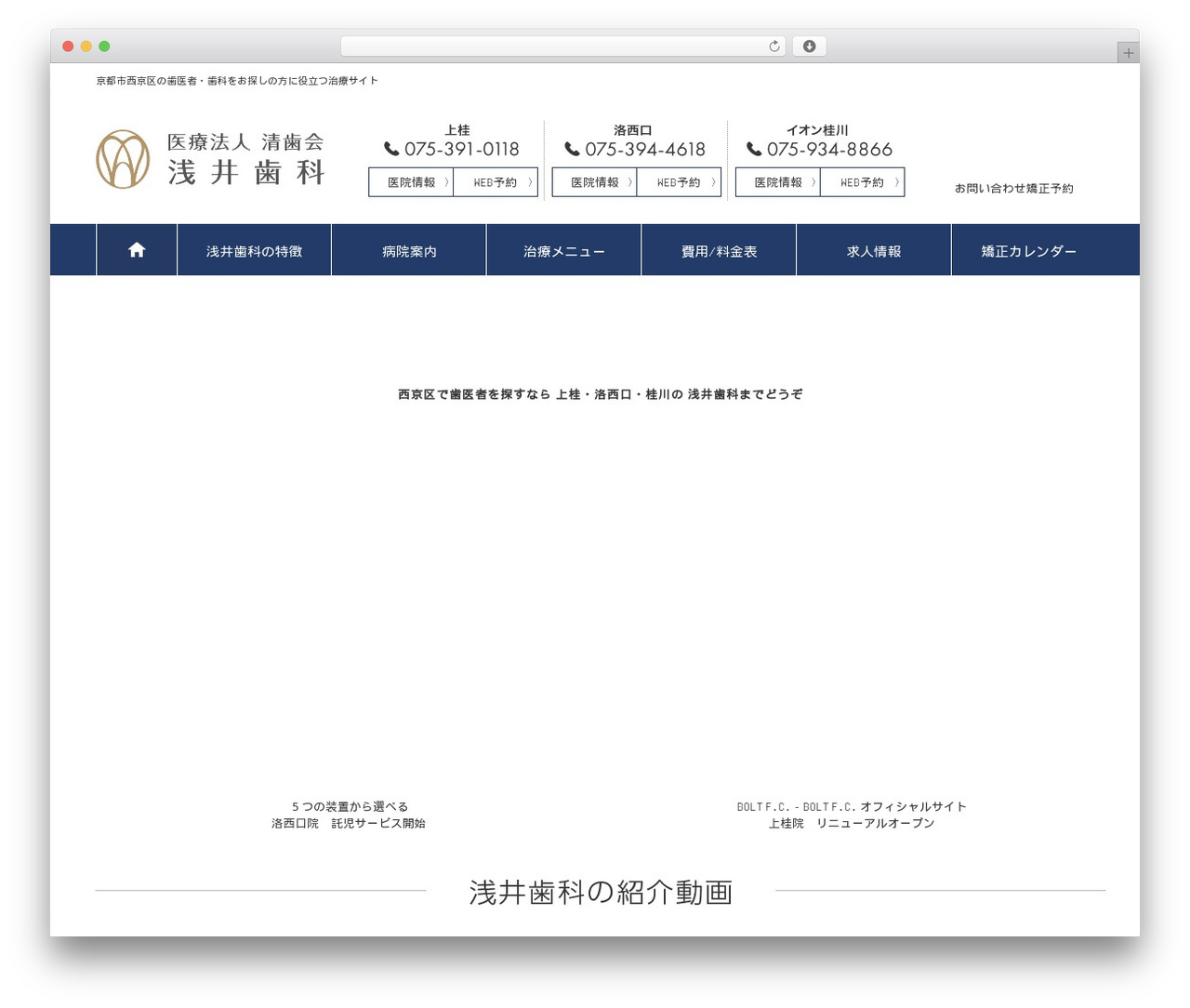Minimize the browser window with yellow button
Image resolution: width=1190 pixels, height=1008 pixels.
pos(86,46)
